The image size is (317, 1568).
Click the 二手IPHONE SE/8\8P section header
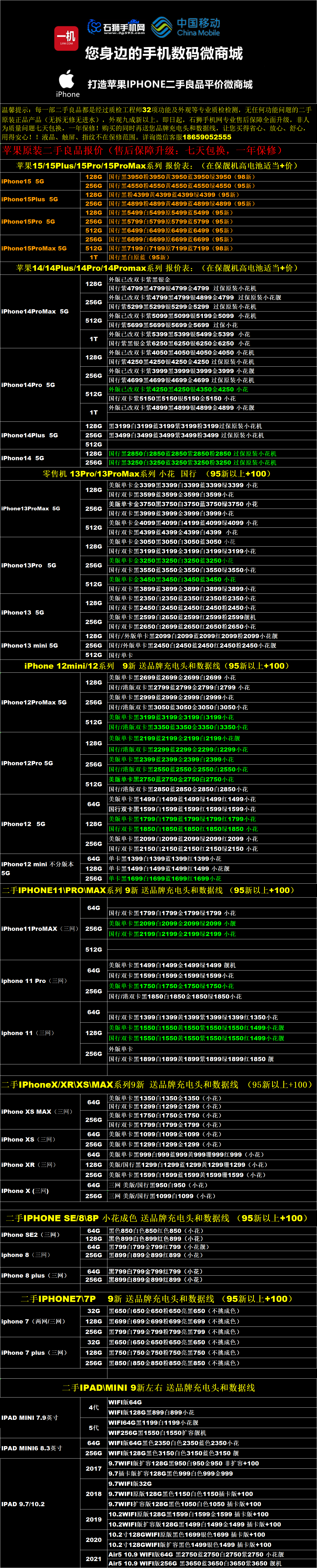pos(157,1218)
